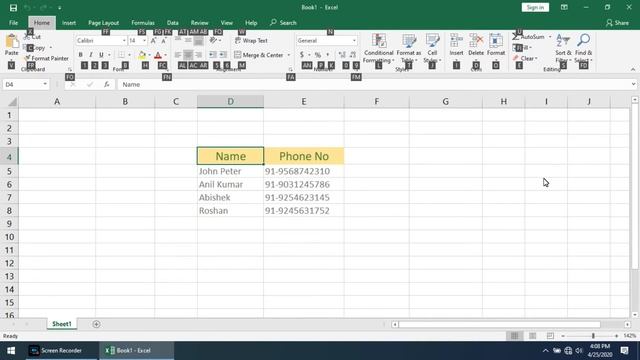Click the Format Painter tool
Viewport: 640px width, 360px height.
point(47,58)
